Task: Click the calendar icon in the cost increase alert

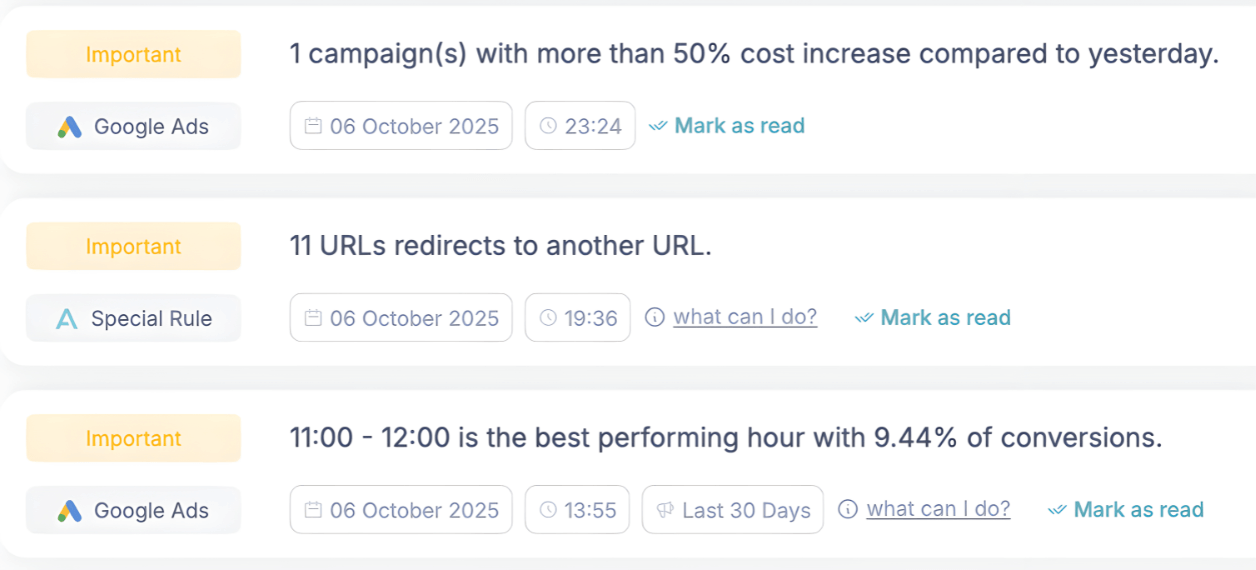Action: [x=313, y=126]
